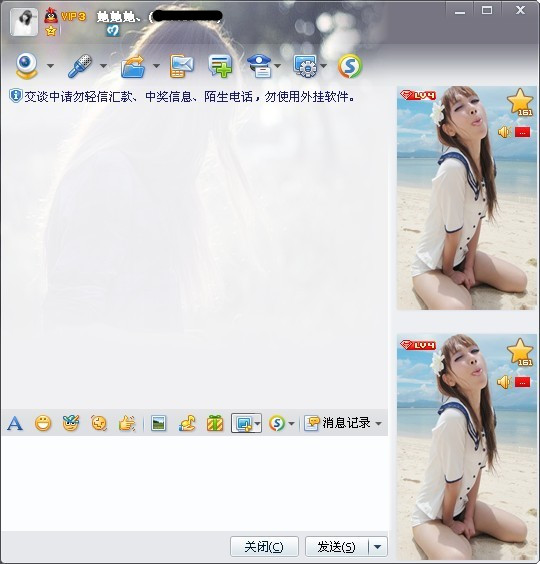Click the 161 star on the upper QQ show
This screenshot has height=564, width=540.
(x=520, y=102)
